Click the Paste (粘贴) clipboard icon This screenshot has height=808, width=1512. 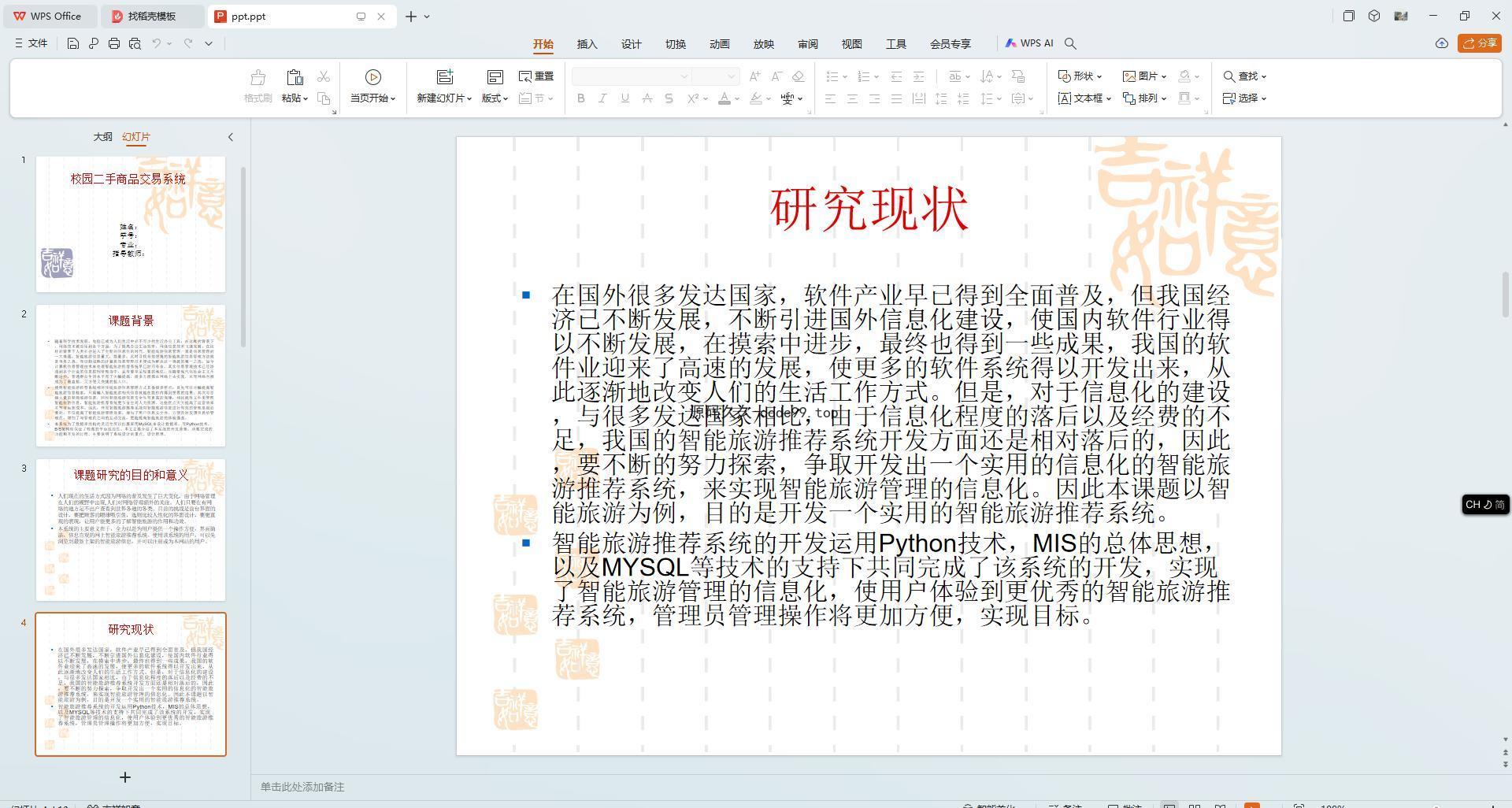click(295, 77)
